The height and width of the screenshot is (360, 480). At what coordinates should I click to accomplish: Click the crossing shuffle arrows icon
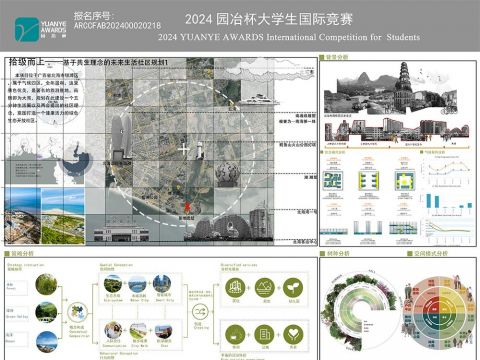click(x=200, y=312)
